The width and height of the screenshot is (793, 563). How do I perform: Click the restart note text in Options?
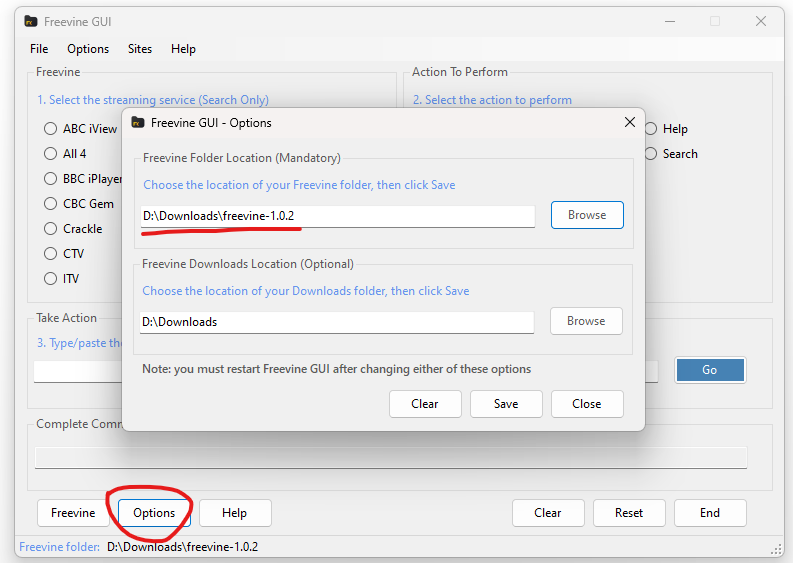(336, 369)
